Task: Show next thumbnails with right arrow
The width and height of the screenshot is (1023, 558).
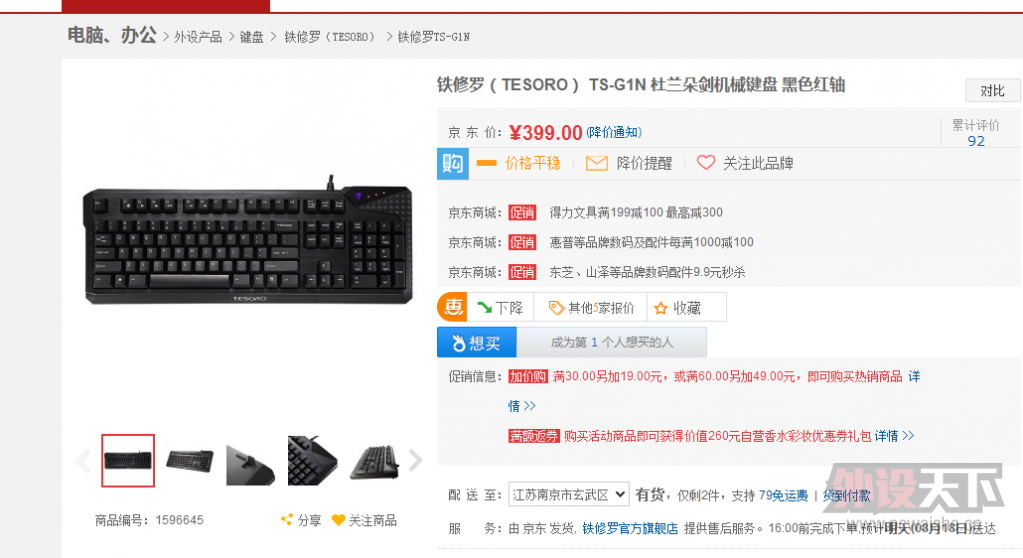Action: pyautogui.click(x=415, y=460)
